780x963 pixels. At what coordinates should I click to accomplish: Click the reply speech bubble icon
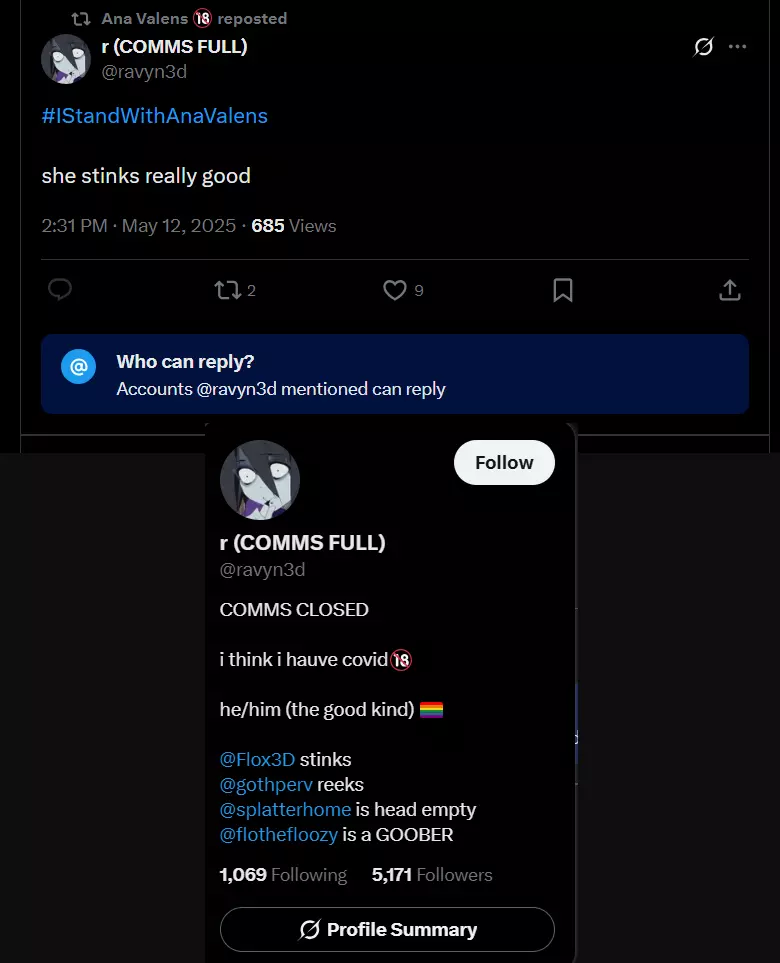(60, 290)
